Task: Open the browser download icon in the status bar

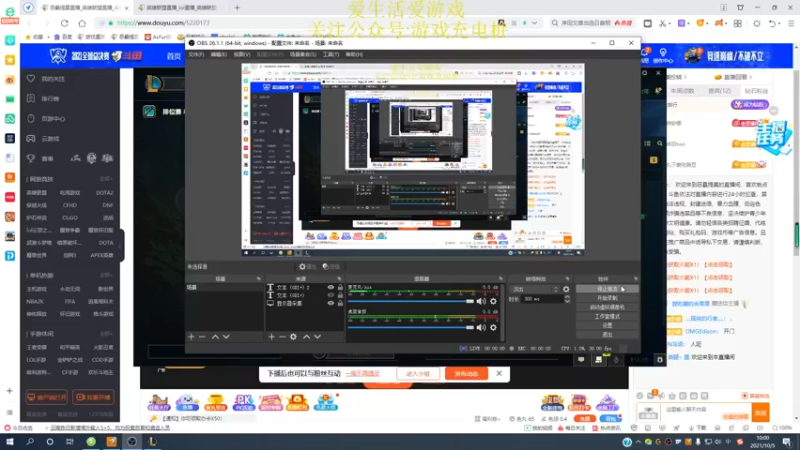Action: coord(697,428)
